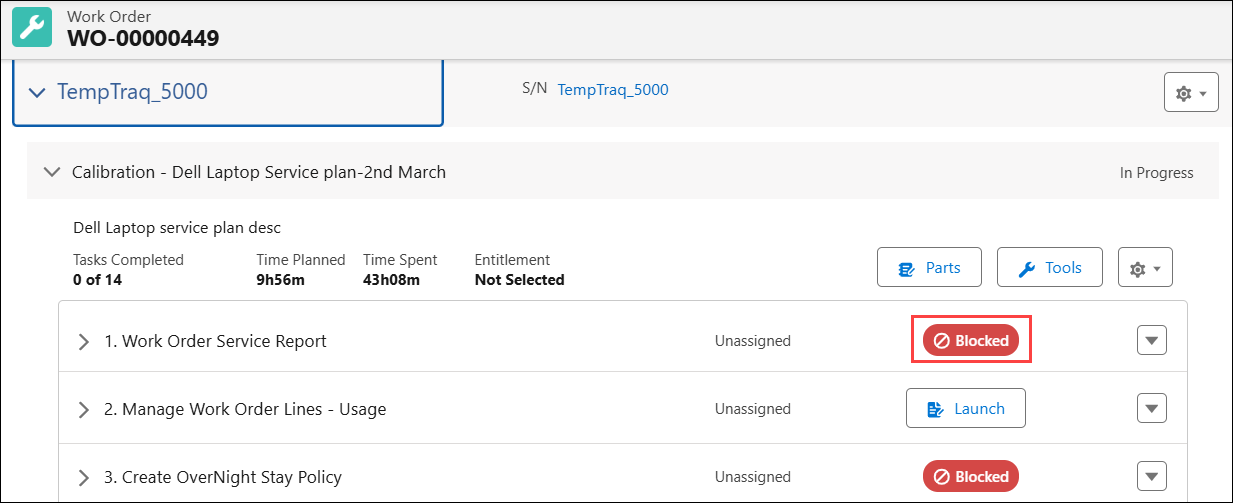1233x503 pixels.
Task: Click the Work Order wrench icon
Action: (33, 28)
